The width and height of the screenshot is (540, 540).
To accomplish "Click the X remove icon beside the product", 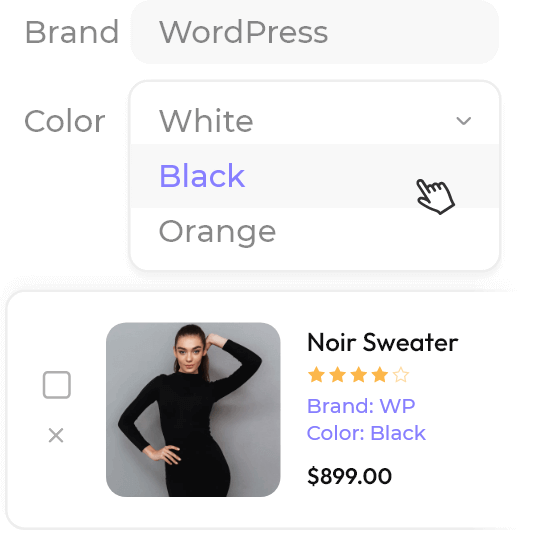I will coord(56,435).
